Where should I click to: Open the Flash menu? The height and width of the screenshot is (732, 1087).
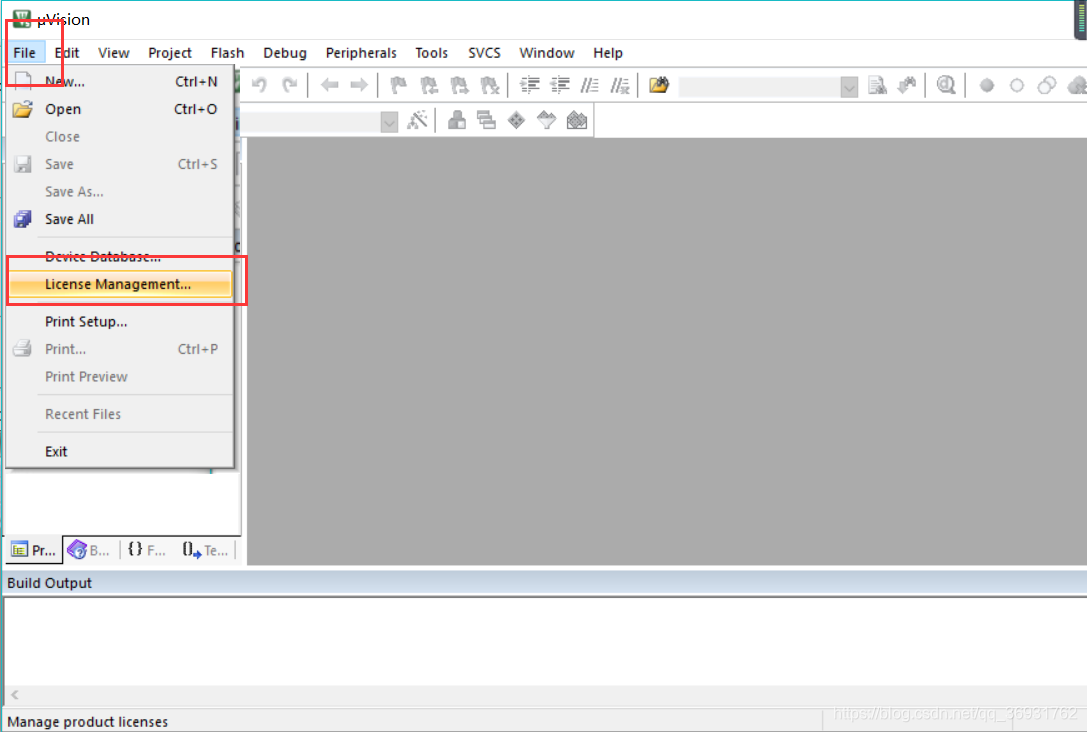(227, 53)
